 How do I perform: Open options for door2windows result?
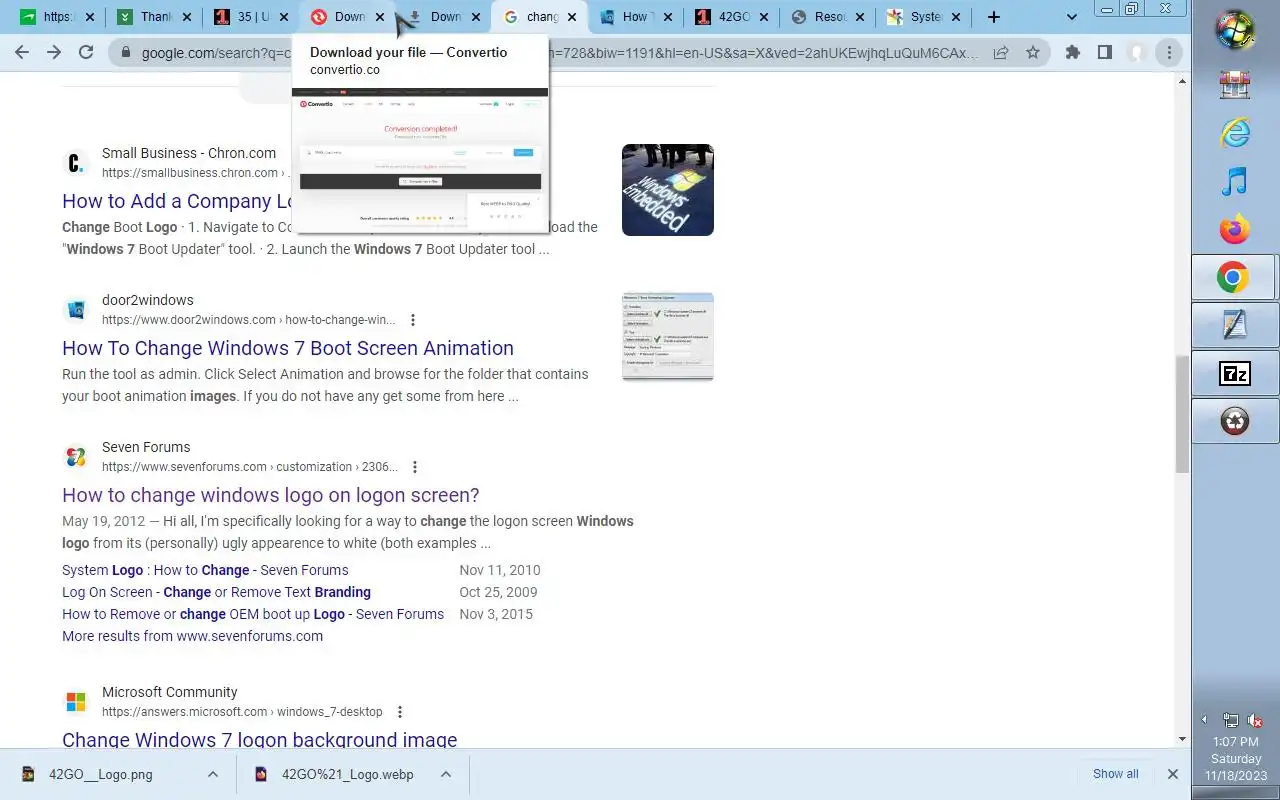coord(413,320)
